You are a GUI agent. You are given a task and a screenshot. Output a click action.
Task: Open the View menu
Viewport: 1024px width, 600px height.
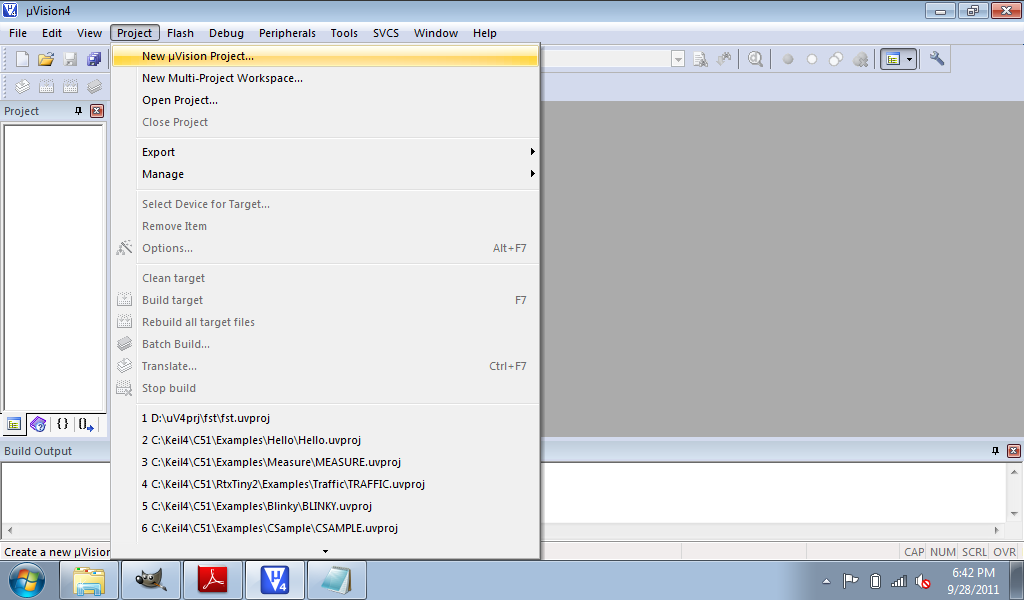pyautogui.click(x=89, y=33)
